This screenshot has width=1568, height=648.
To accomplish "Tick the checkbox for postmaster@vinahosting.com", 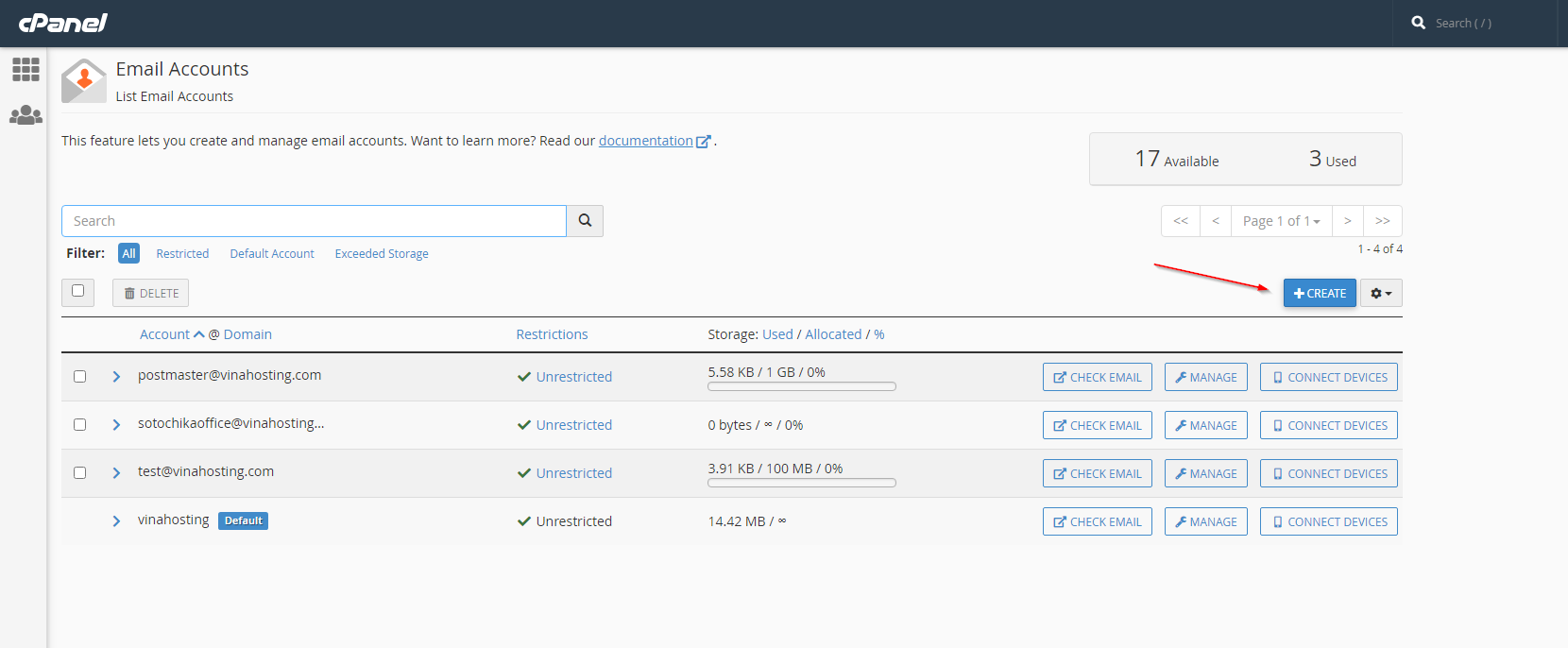I will click(80, 377).
